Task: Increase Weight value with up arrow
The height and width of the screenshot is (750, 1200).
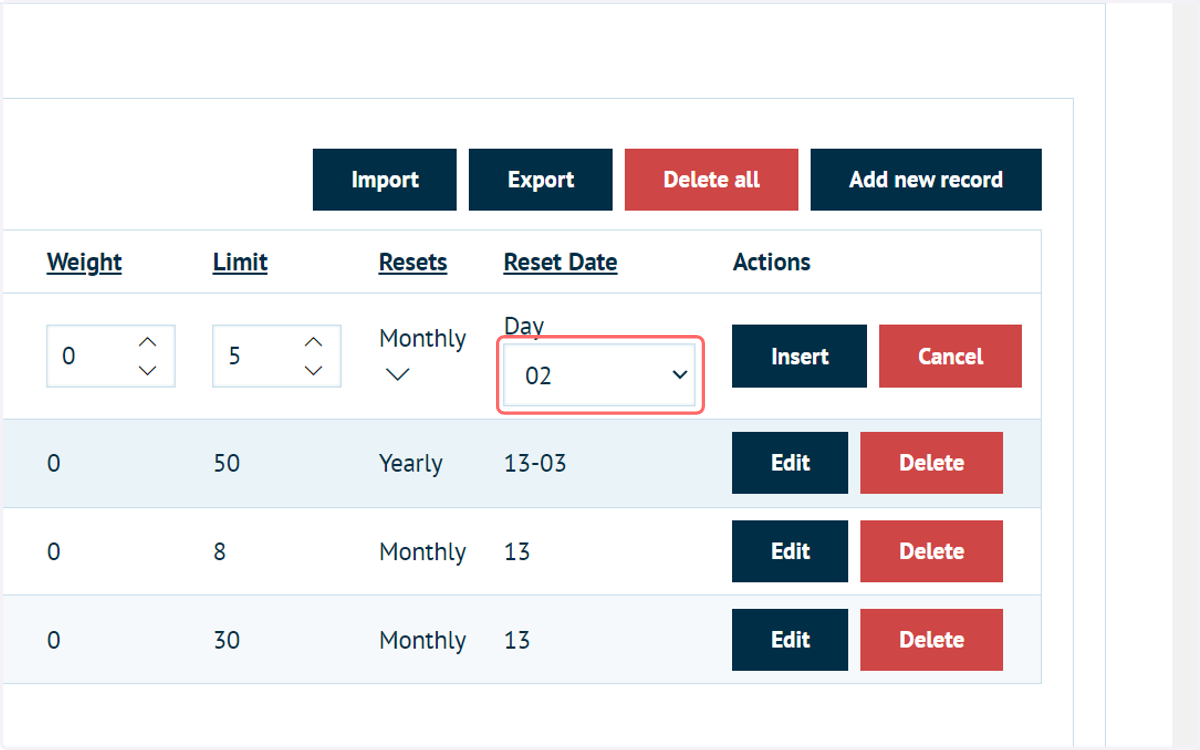Action: (148, 342)
